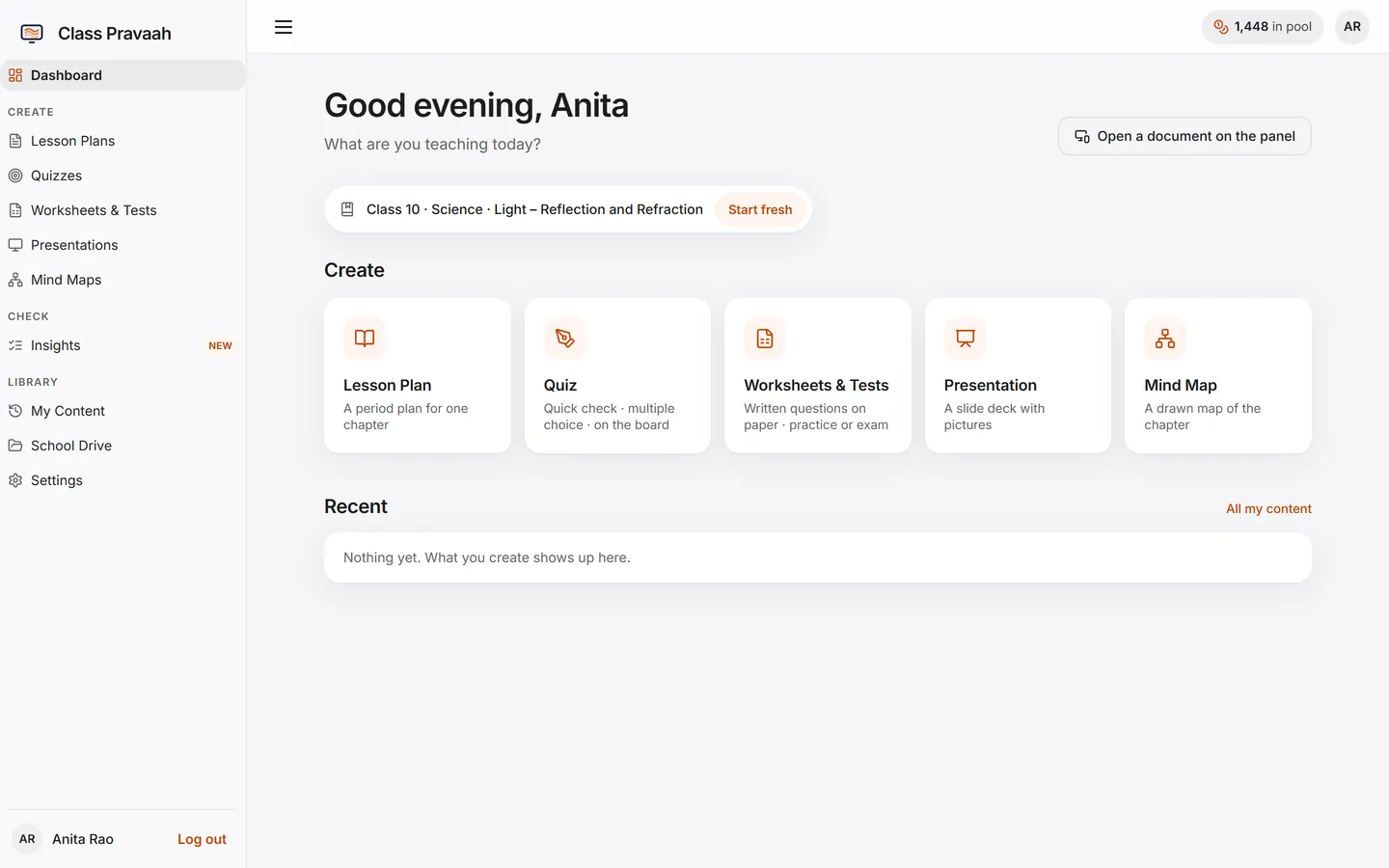This screenshot has height=868, width=1389.
Task: Click the AR avatar in the top bar
Action: tap(1352, 27)
